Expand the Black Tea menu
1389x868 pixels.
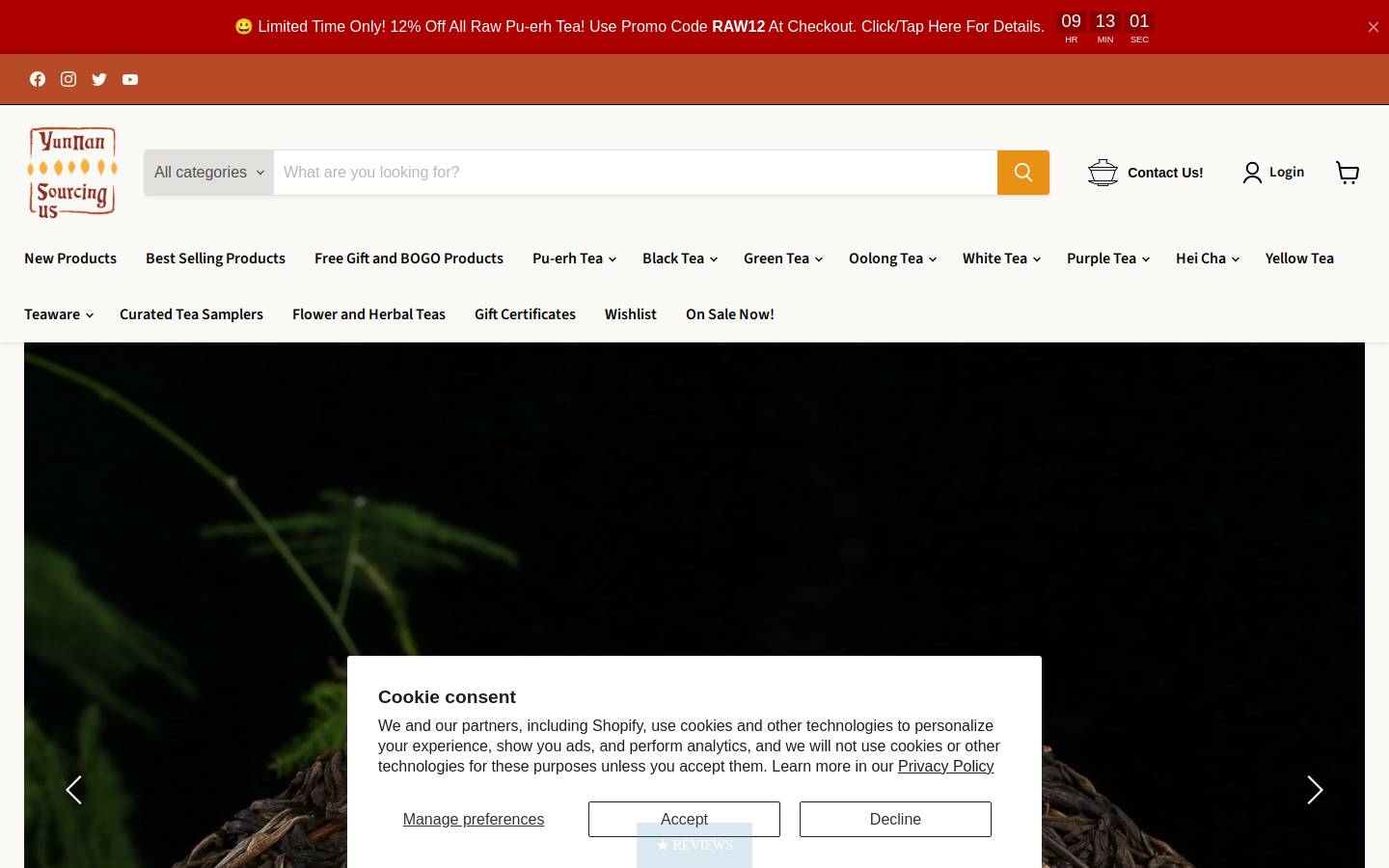pos(679,258)
